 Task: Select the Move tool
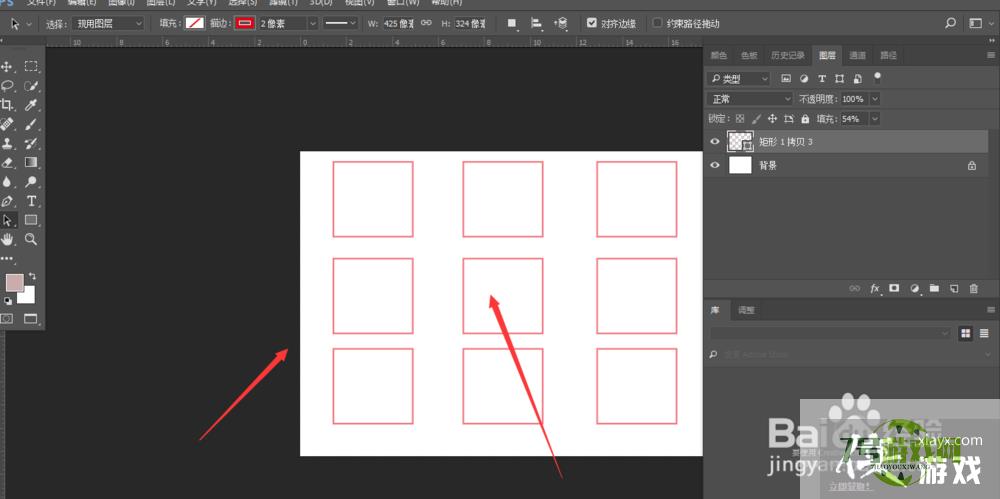pos(7,66)
